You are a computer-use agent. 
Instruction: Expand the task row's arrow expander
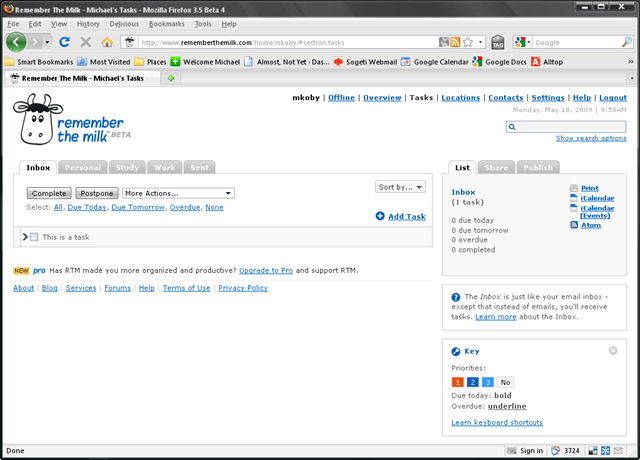pyautogui.click(x=25, y=237)
